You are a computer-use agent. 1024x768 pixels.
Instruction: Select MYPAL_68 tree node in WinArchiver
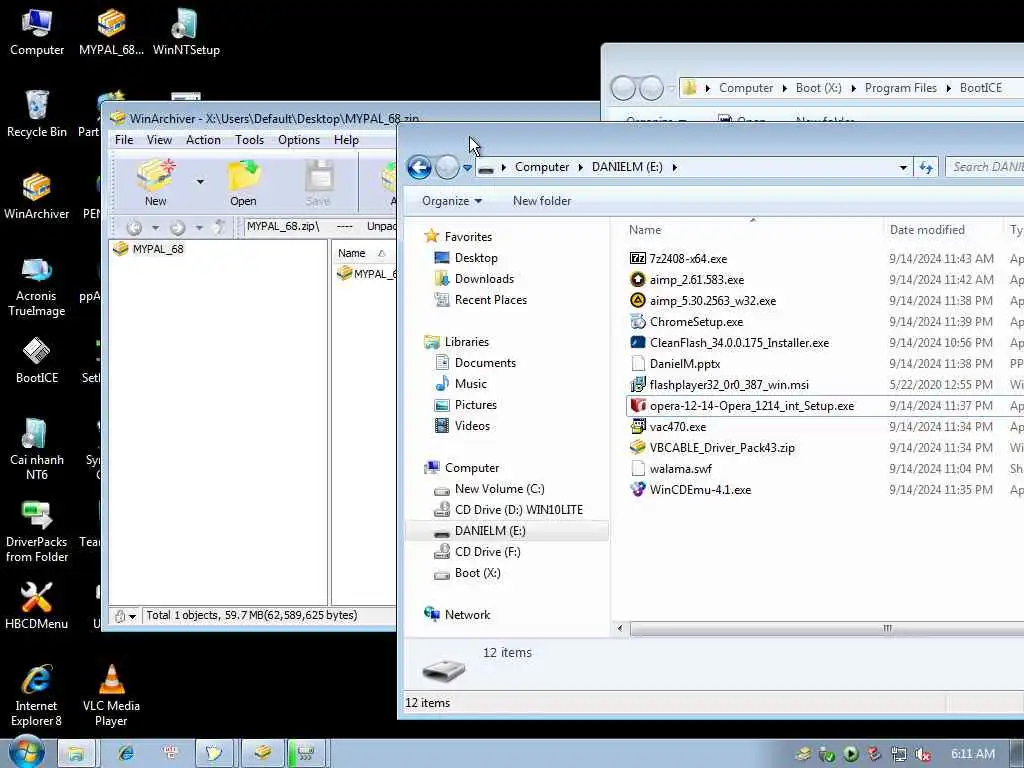[157, 249]
